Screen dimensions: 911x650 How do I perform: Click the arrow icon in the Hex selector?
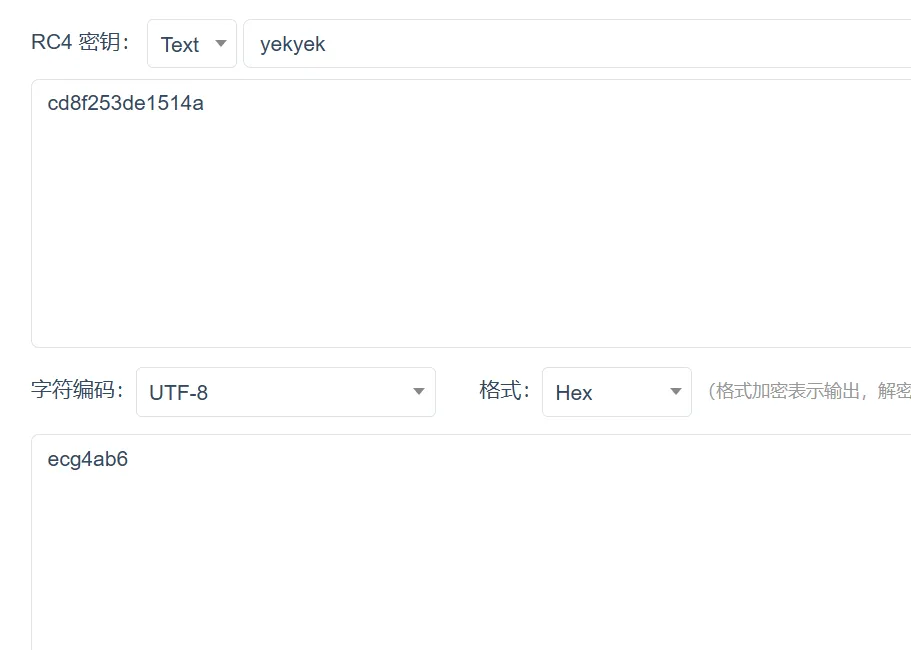click(675, 392)
